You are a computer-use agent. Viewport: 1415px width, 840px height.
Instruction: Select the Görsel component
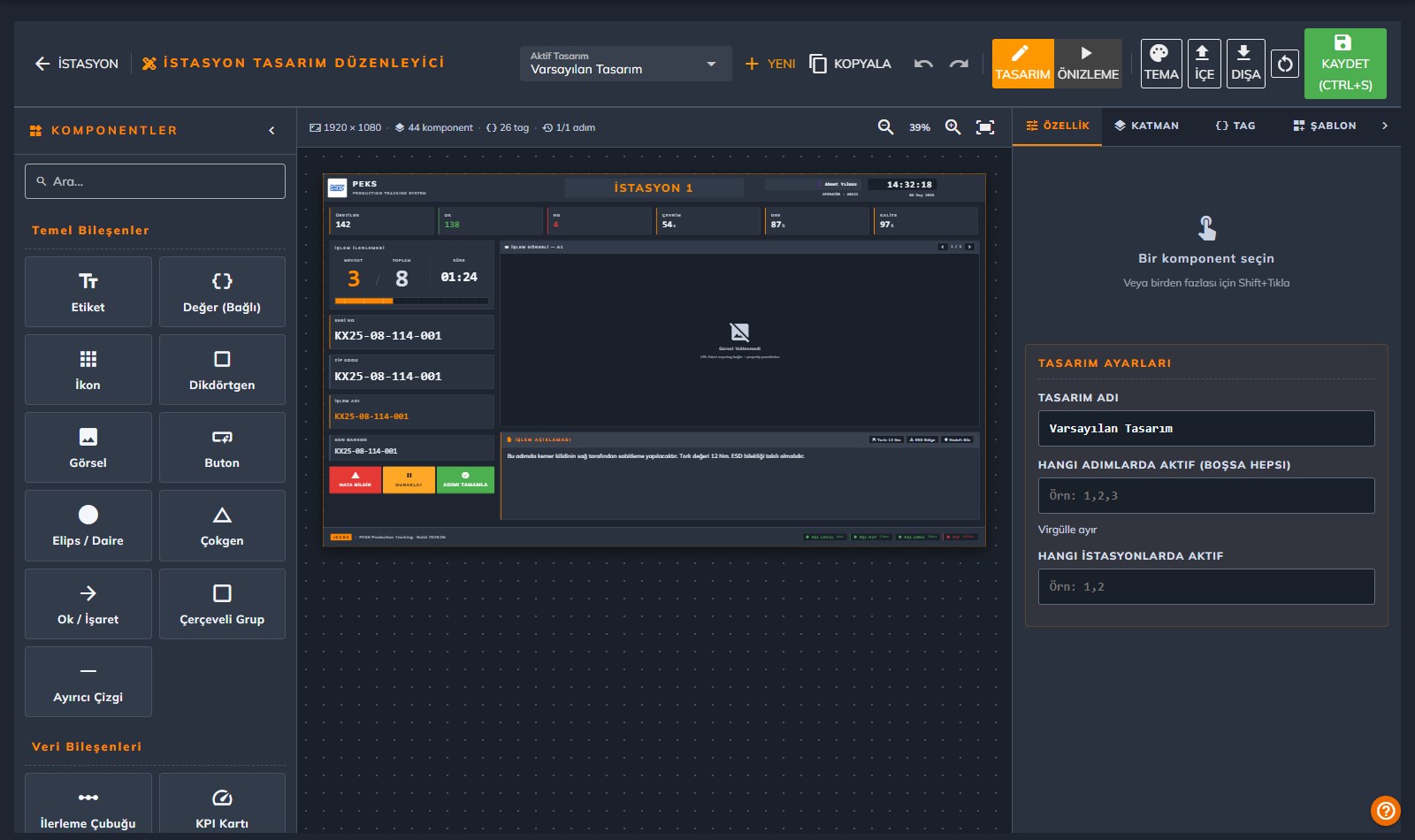(88, 447)
